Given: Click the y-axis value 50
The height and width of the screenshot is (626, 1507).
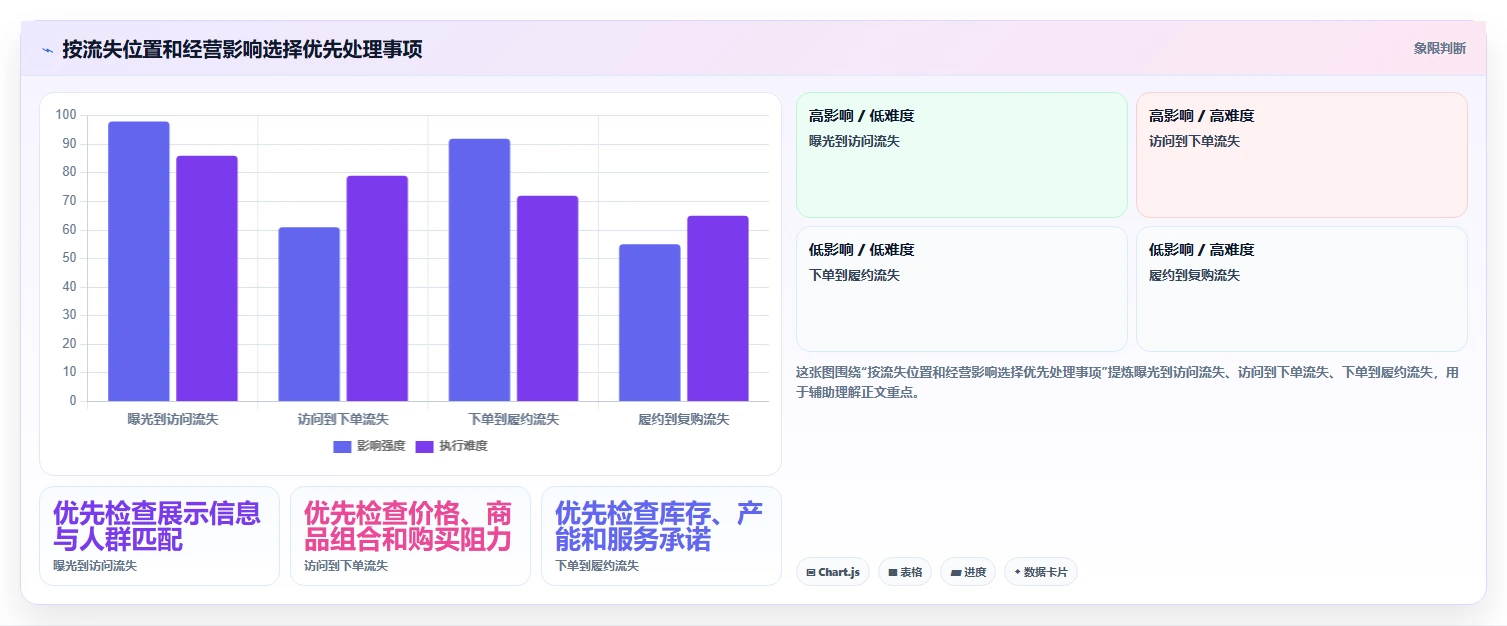Looking at the screenshot, I should point(69,258).
